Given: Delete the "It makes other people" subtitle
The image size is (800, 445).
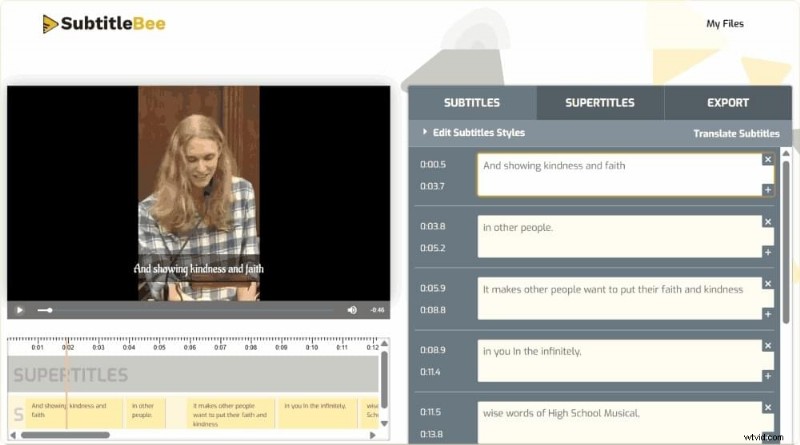Looking at the screenshot, I should (x=768, y=284).
